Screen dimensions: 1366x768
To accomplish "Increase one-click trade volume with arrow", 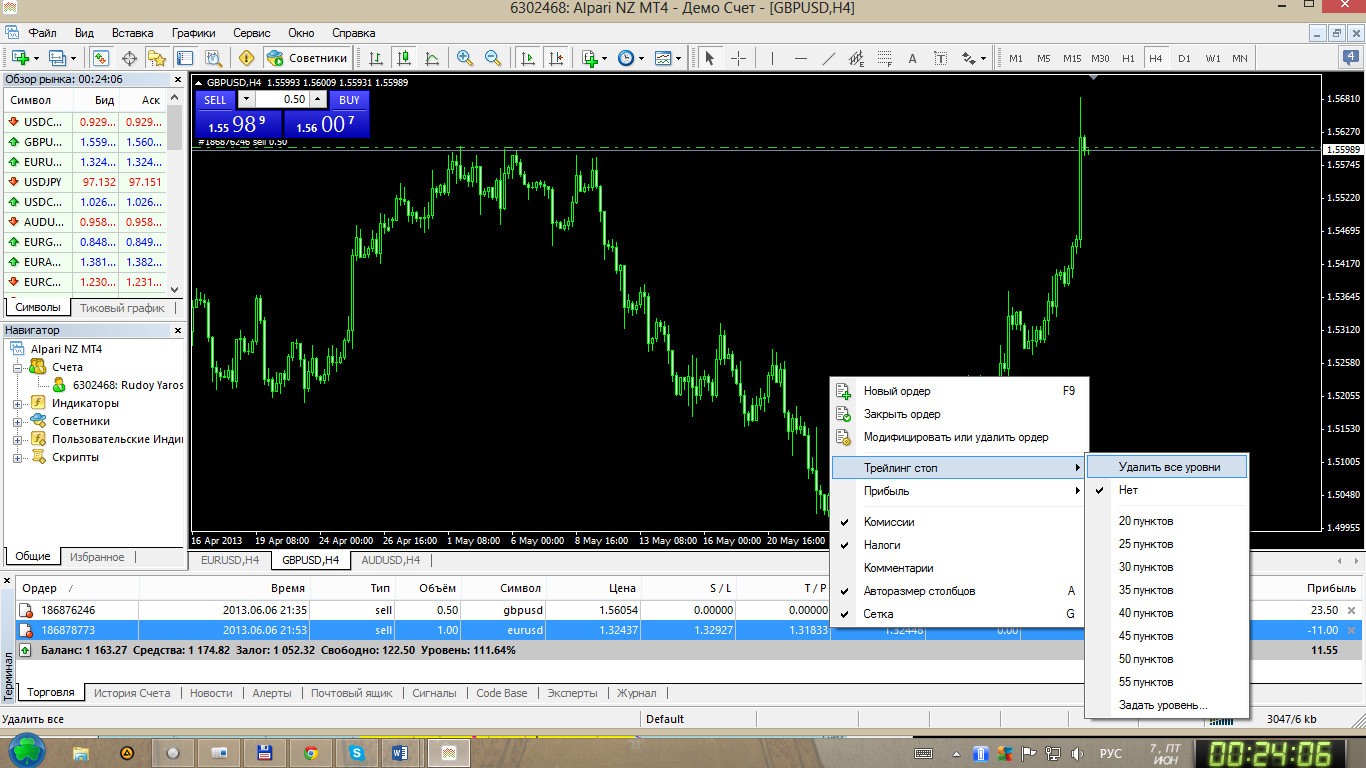I will [x=318, y=100].
